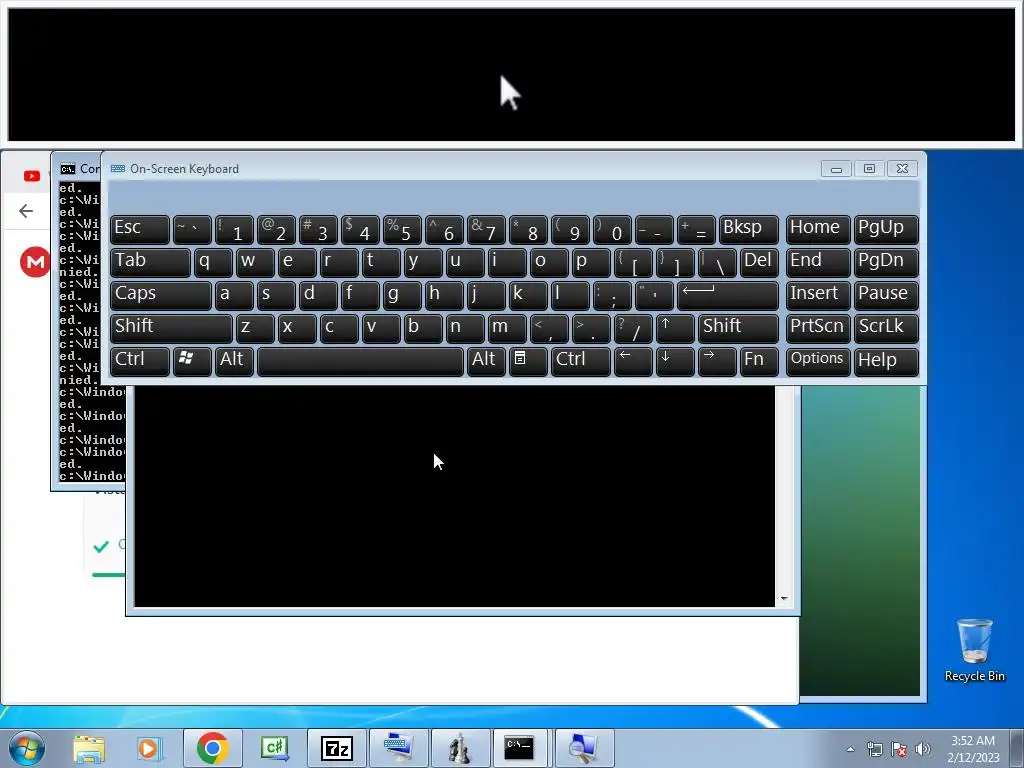Toggle the left Shift key

click(171, 328)
